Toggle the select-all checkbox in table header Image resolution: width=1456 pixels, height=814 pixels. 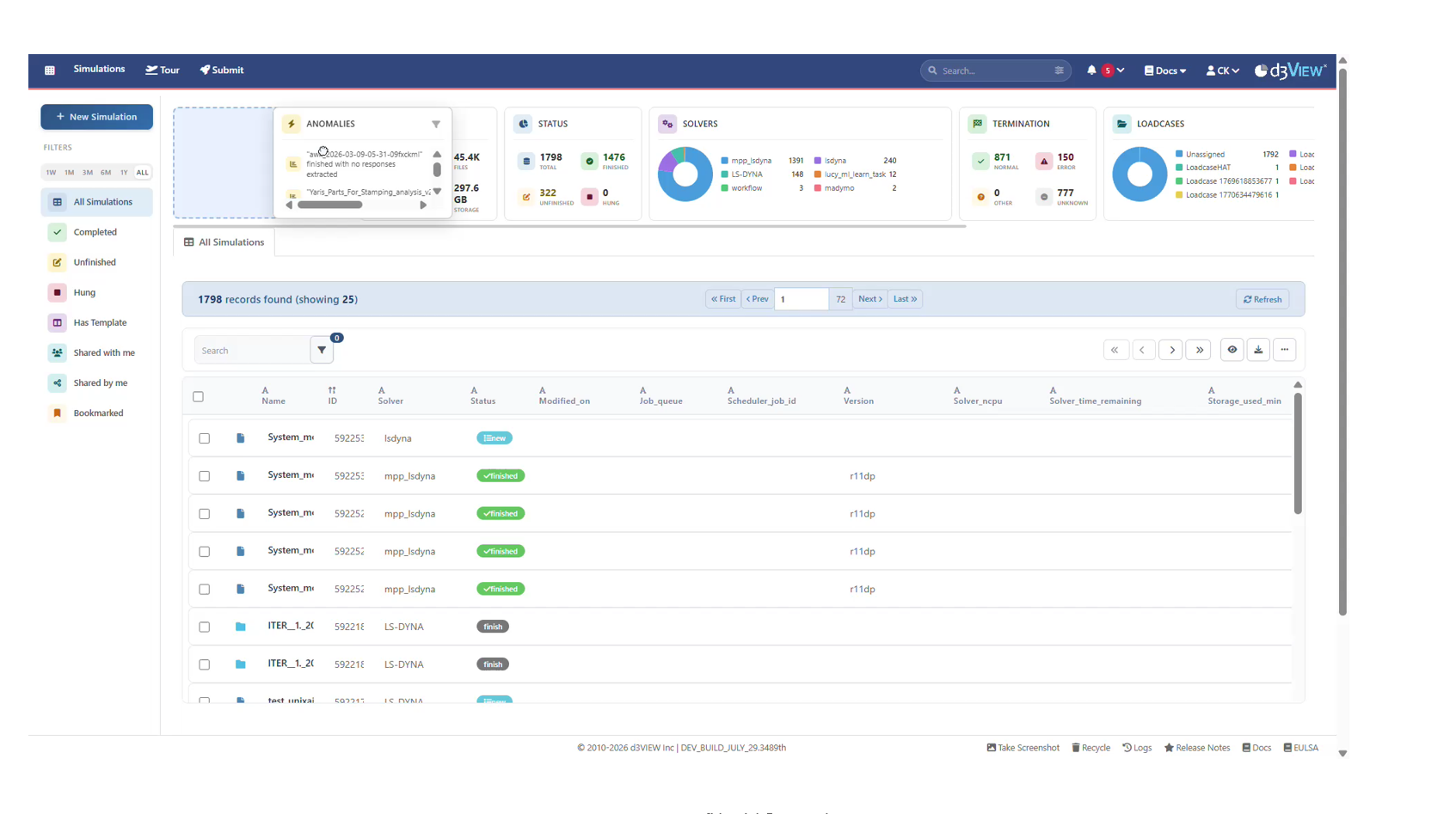tap(199, 397)
